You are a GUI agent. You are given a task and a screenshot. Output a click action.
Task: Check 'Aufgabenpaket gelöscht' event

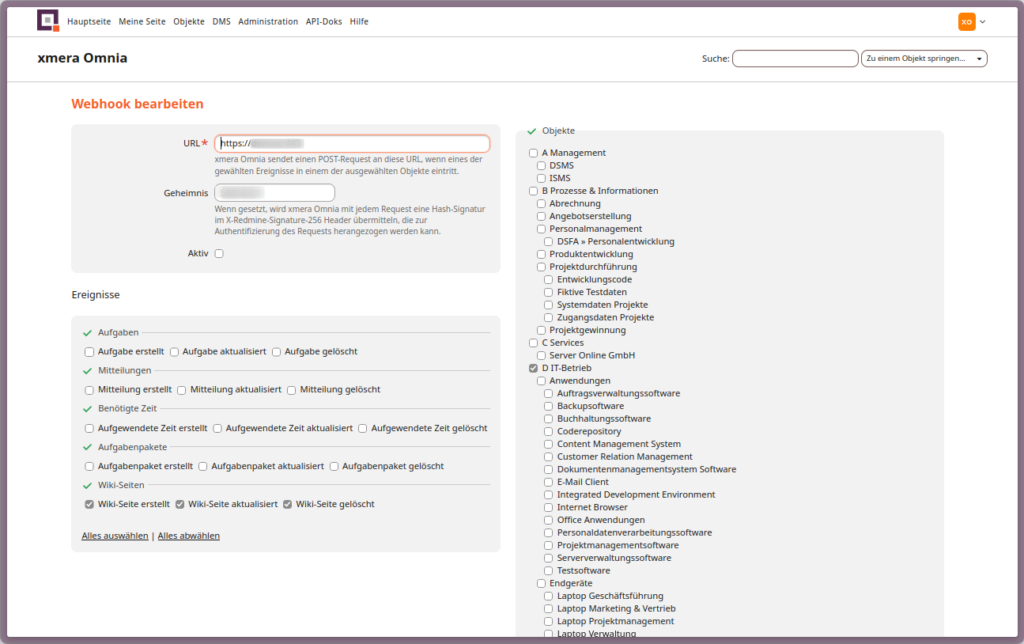coord(334,466)
